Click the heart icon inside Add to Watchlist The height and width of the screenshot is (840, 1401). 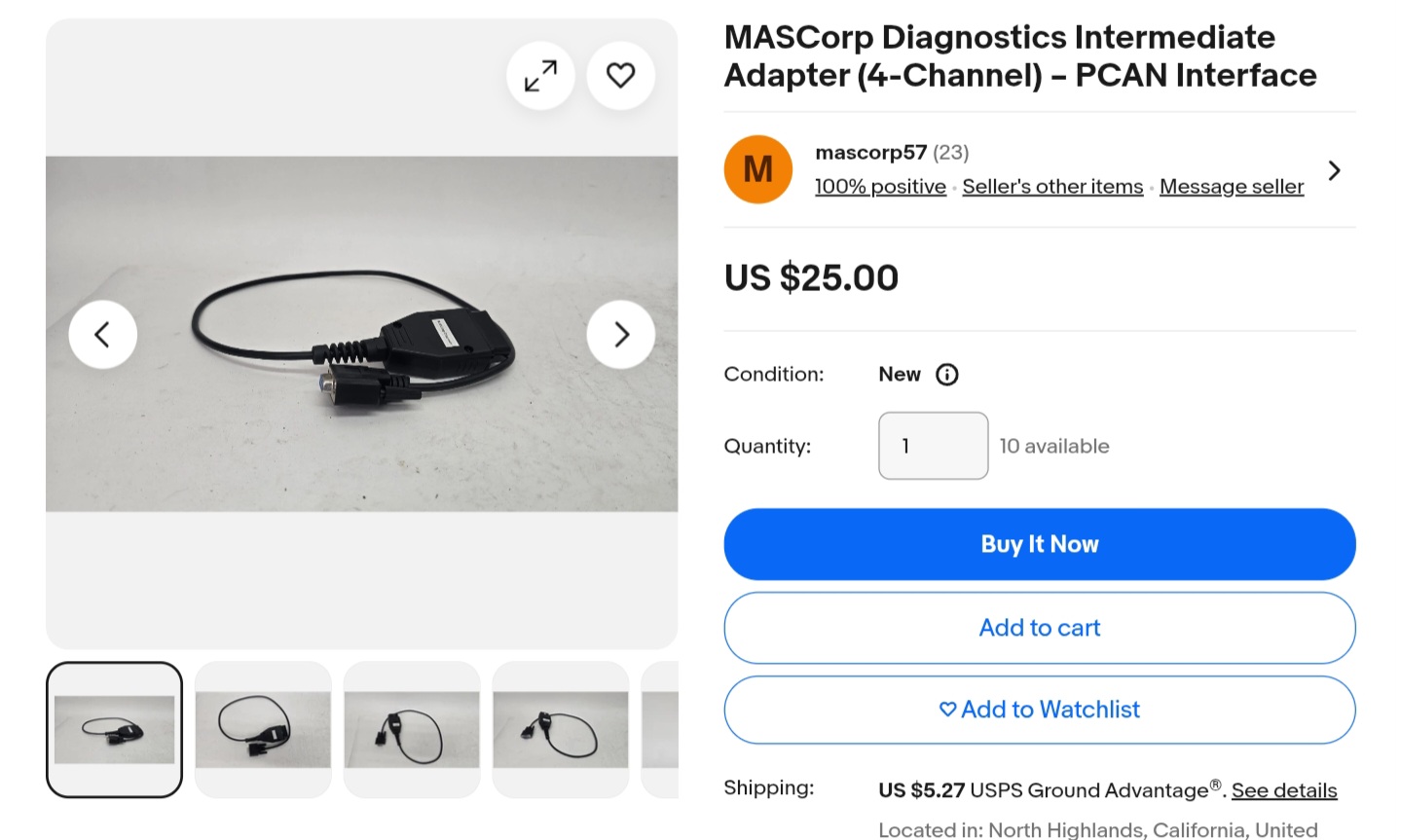[x=947, y=710]
